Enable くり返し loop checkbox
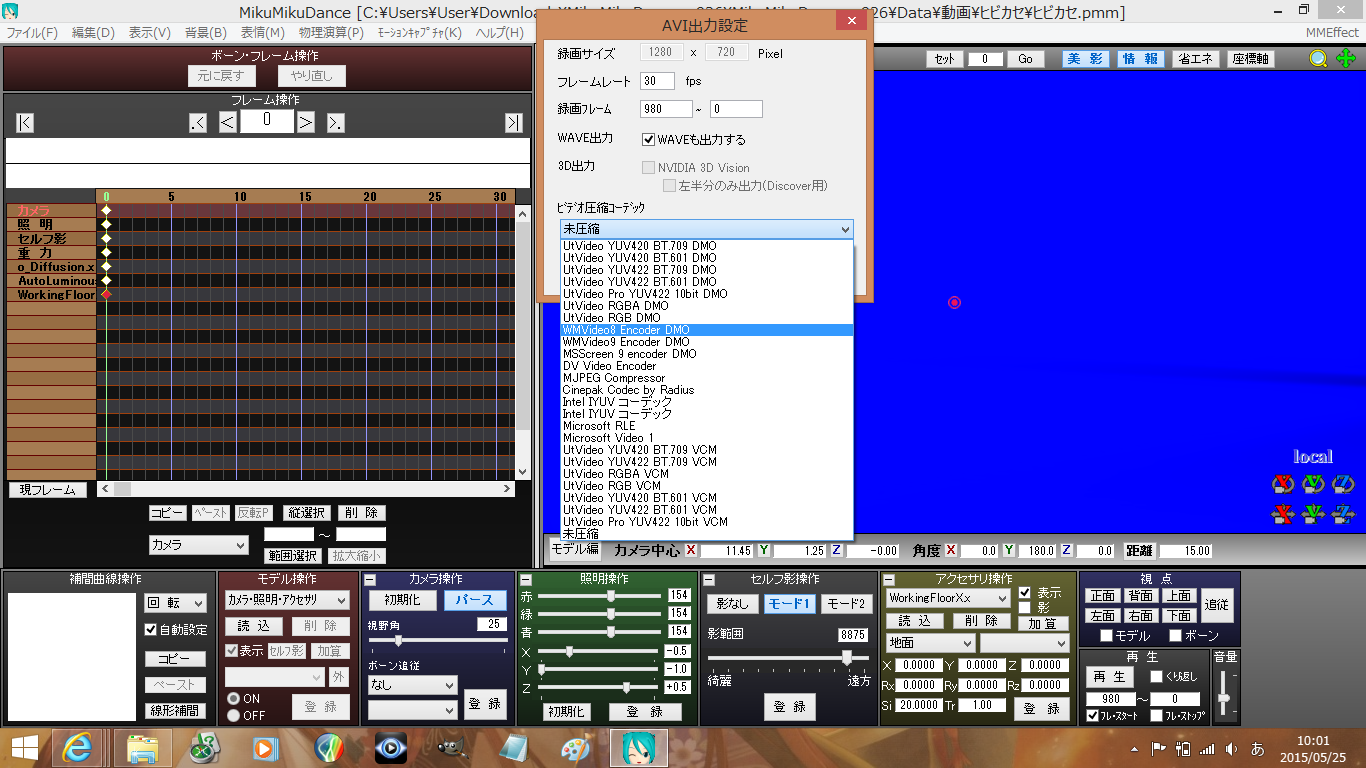 [1156, 677]
